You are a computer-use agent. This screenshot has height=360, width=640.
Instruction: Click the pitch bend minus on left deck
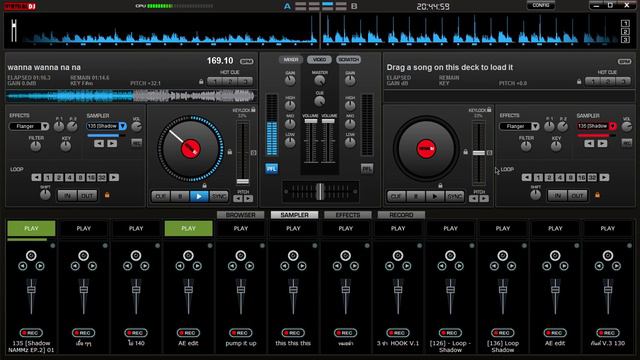[x=238, y=199]
